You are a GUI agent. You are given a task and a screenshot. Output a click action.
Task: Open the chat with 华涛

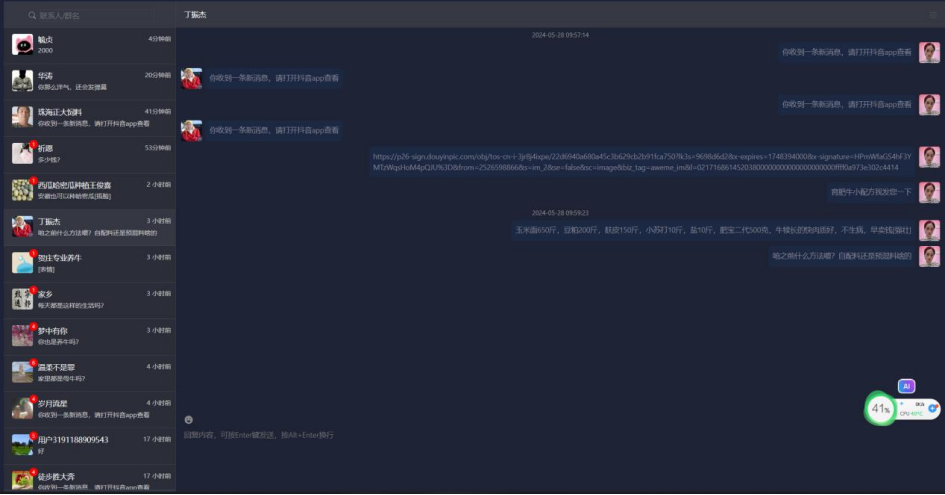tap(88, 80)
